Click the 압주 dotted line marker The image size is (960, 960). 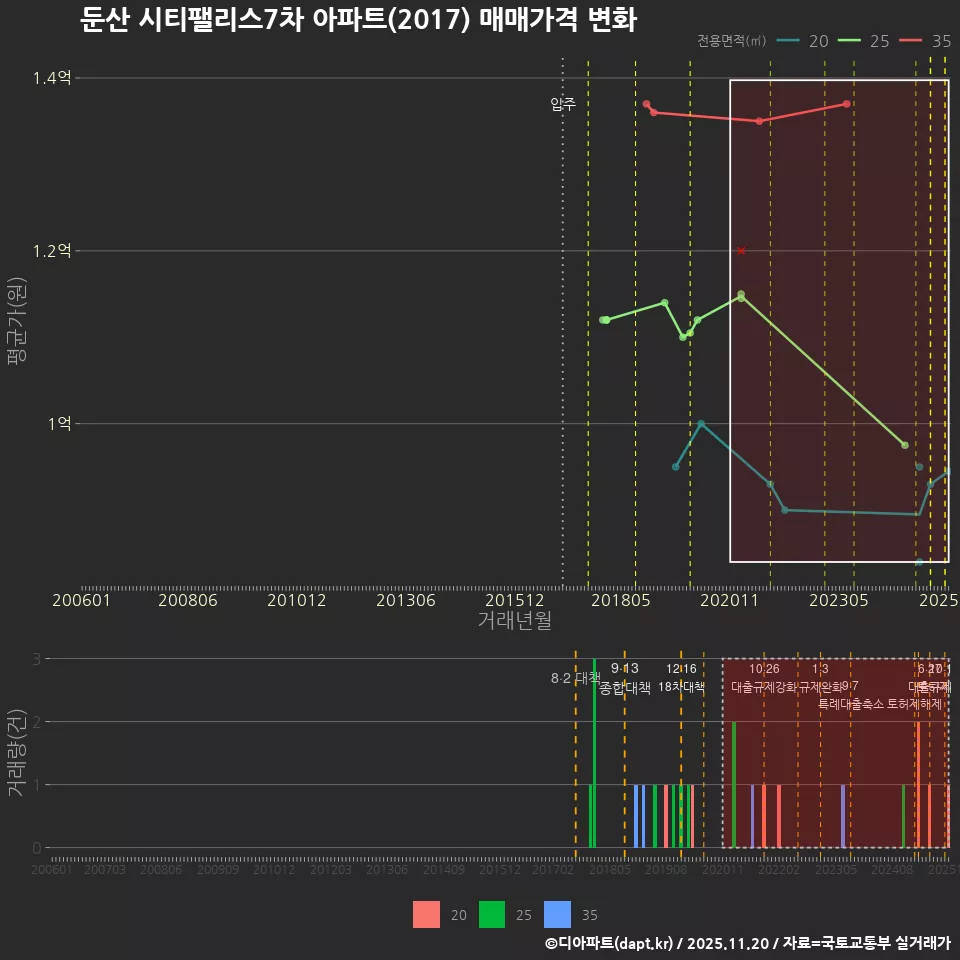coord(561,101)
